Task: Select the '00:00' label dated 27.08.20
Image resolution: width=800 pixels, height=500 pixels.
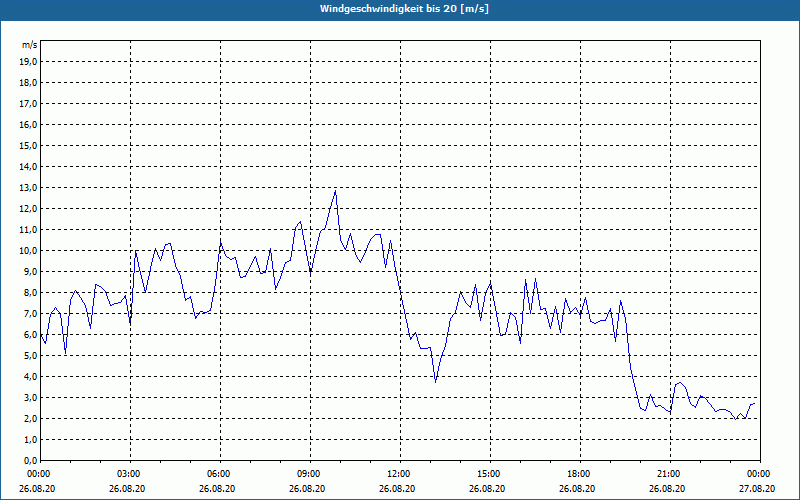Action: coord(759,474)
